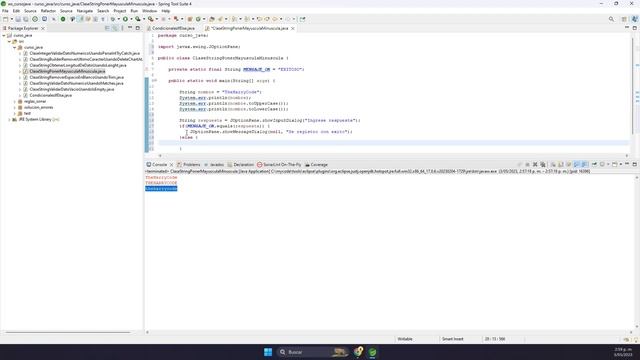This screenshot has height=360, width=640.
Task: Collapse the curso_java package node
Action: coord(15,47)
